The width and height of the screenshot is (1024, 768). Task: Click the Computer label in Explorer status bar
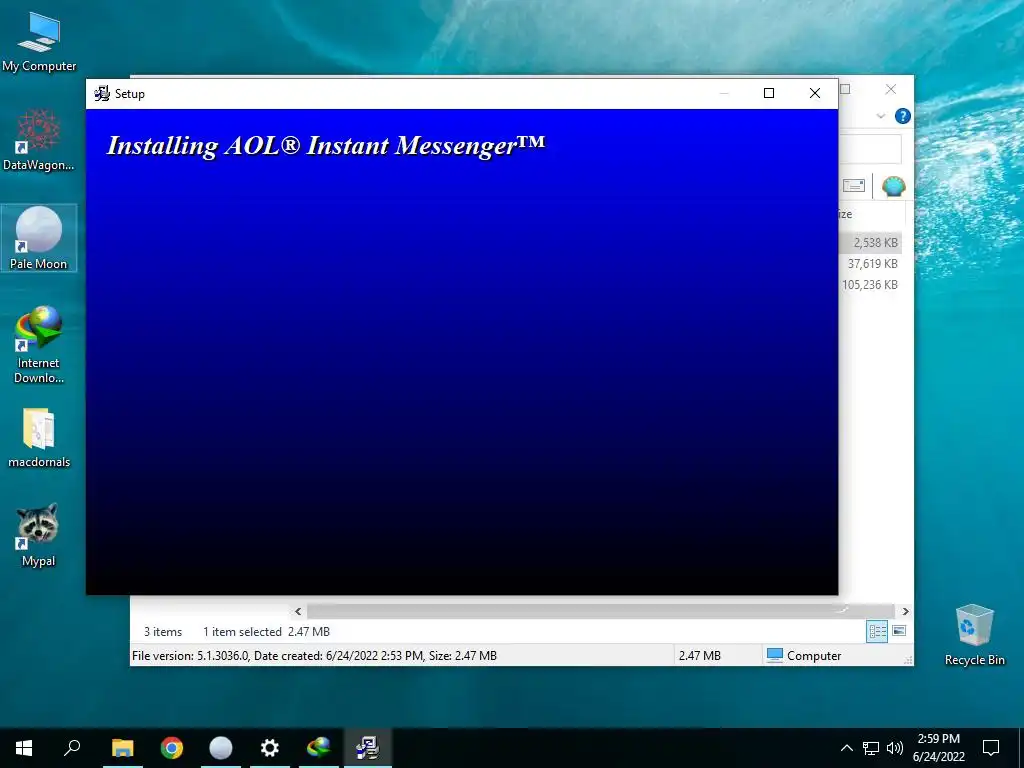click(x=814, y=656)
